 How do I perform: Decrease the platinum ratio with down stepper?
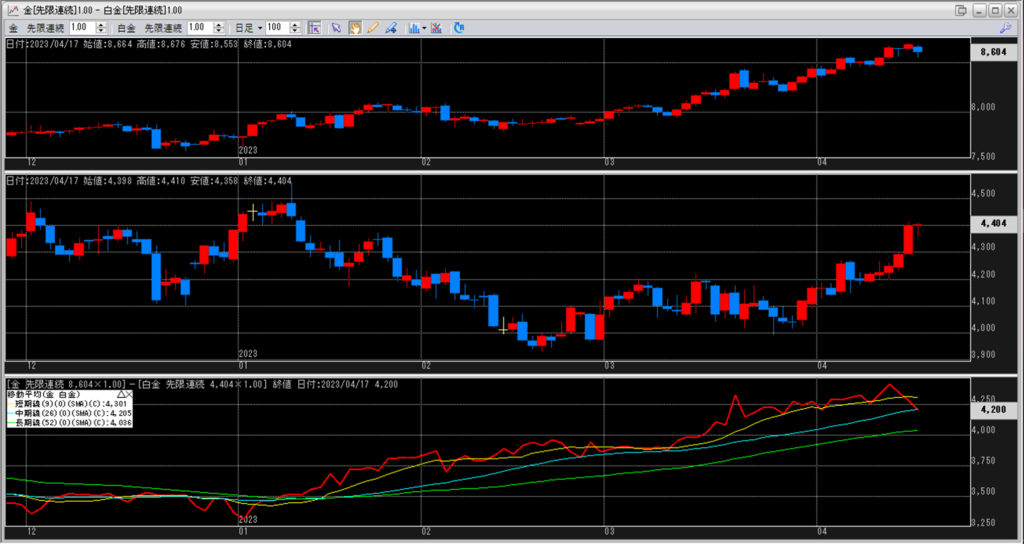pyautogui.click(x=219, y=31)
